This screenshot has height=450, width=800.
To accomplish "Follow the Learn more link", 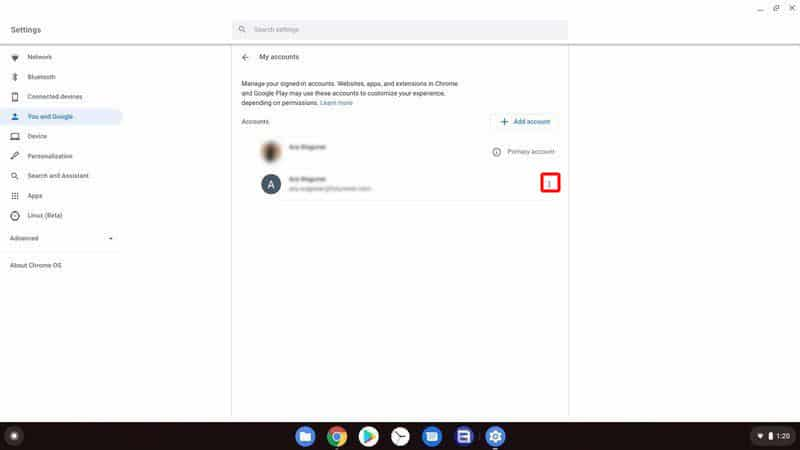I will [336, 103].
